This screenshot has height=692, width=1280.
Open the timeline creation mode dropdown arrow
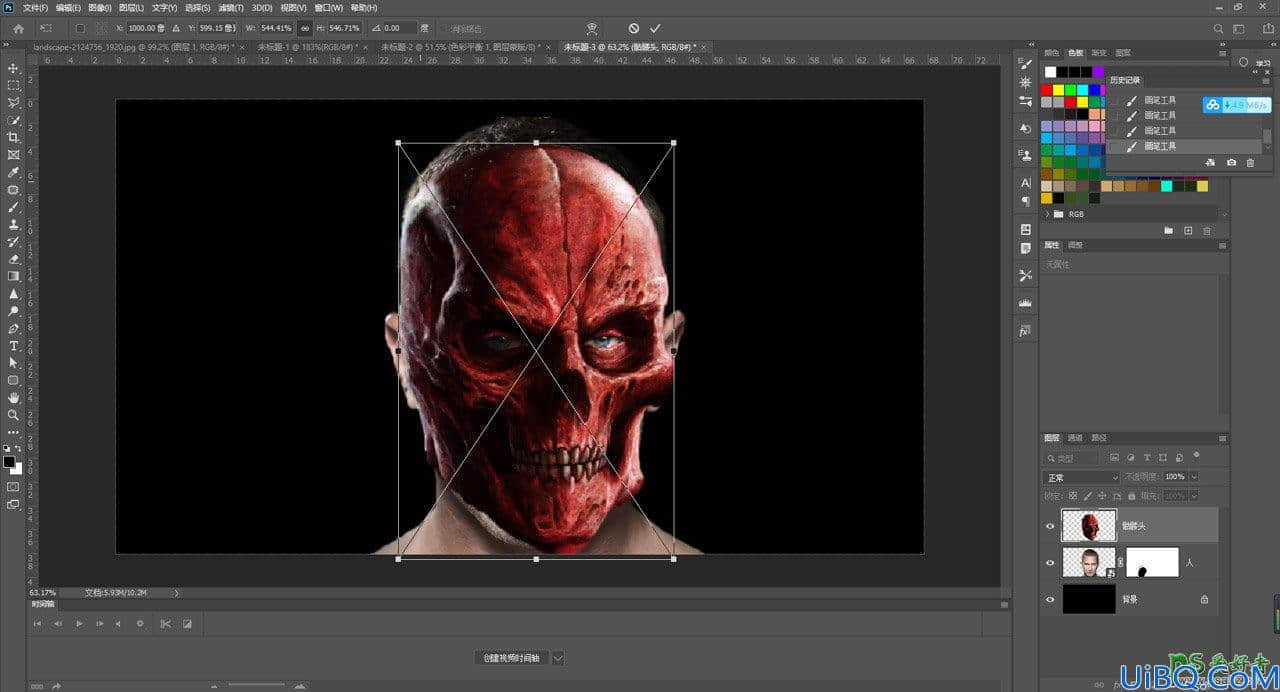point(558,658)
